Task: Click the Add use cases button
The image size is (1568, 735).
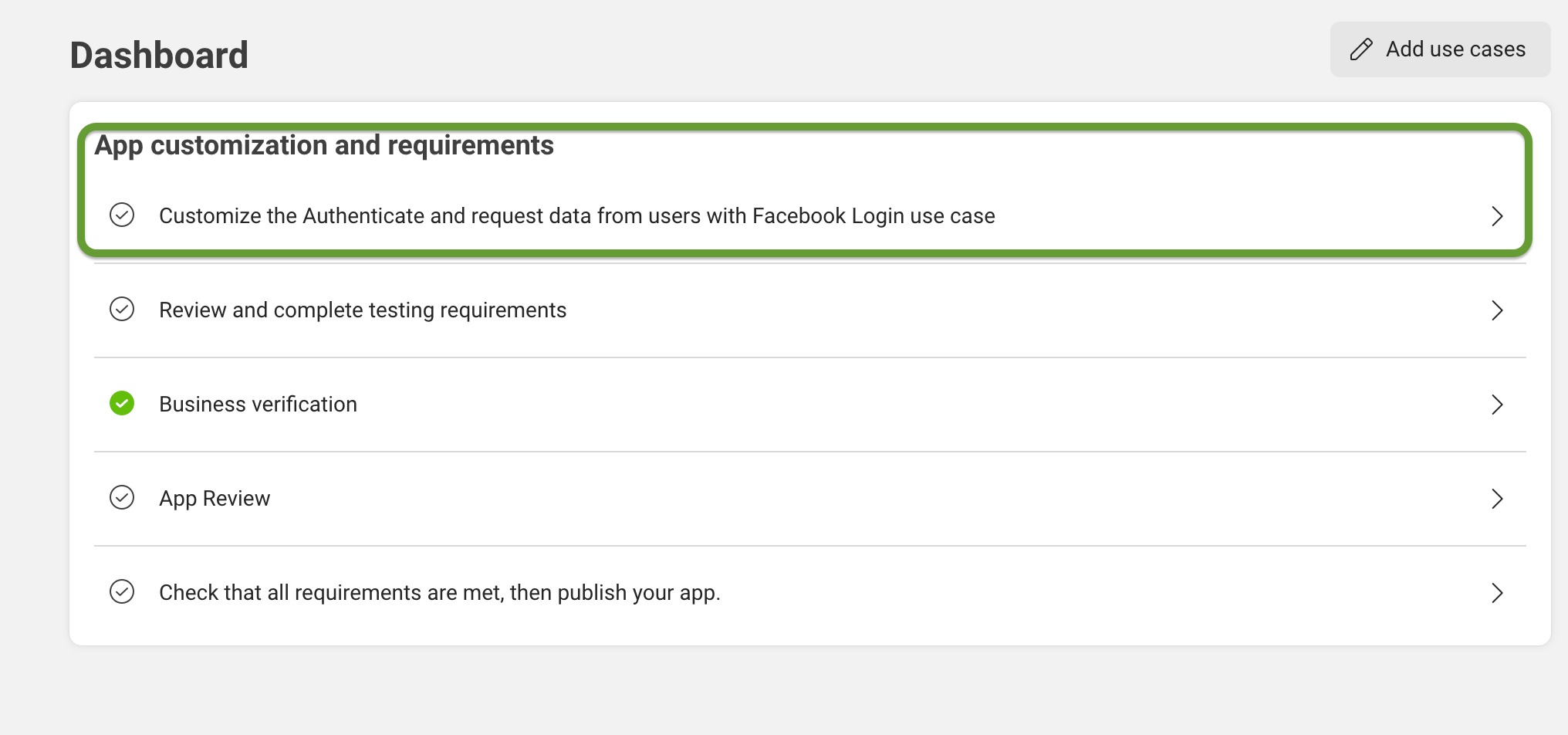Action: click(x=1440, y=49)
